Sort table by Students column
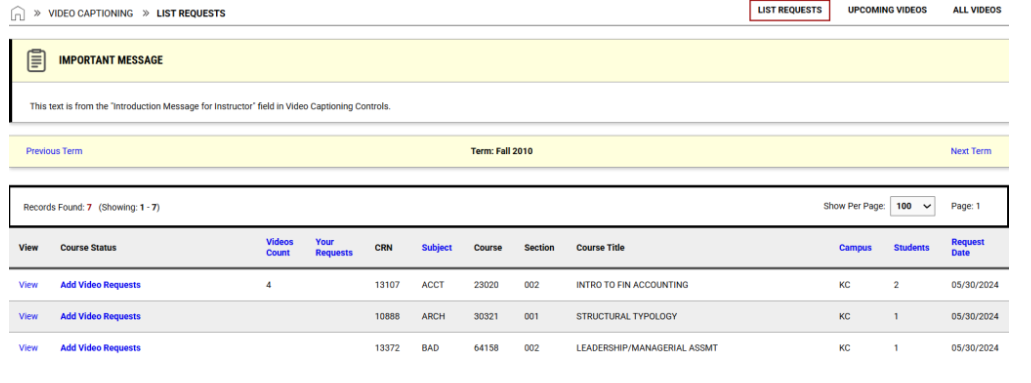 pyautogui.click(x=911, y=248)
